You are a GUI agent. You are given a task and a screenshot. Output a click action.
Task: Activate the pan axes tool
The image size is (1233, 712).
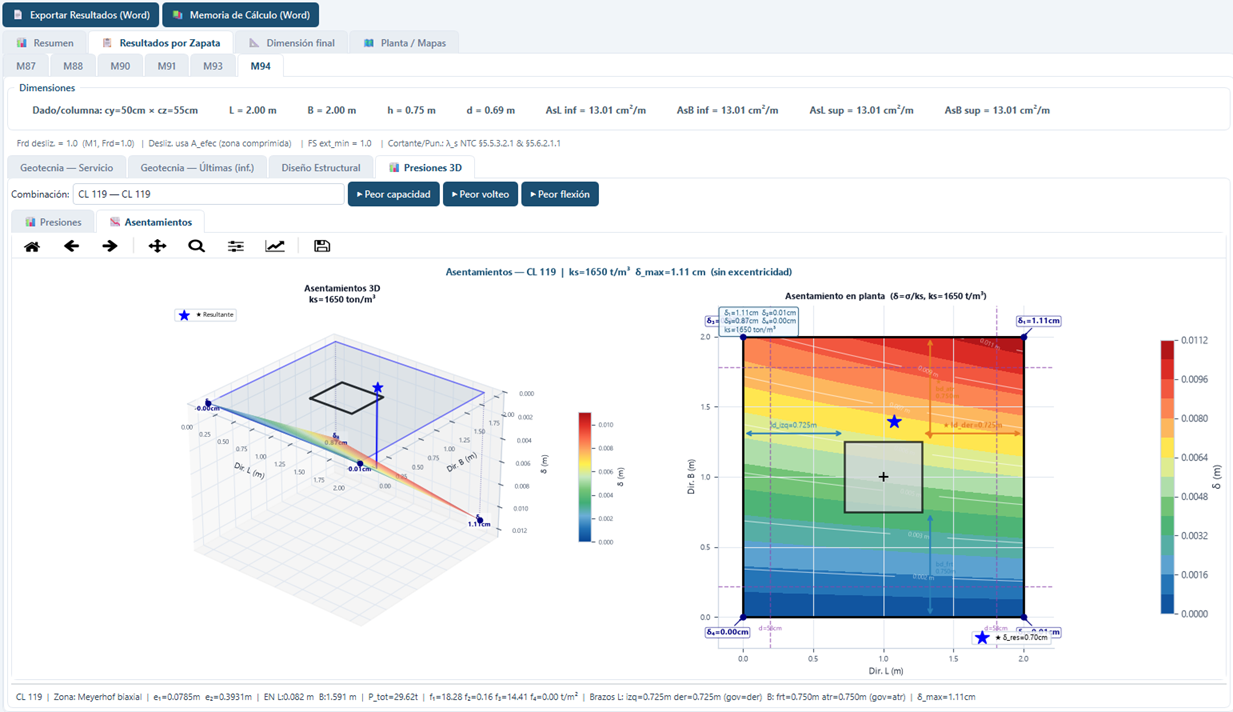click(157, 246)
